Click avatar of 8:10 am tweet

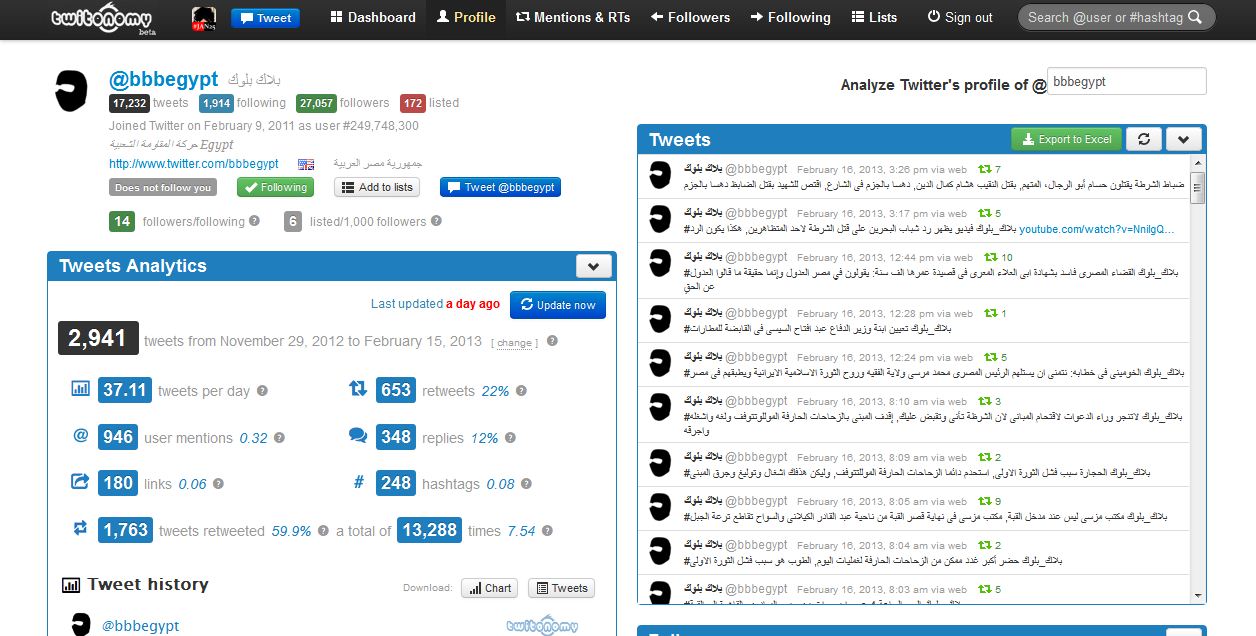(x=659, y=409)
